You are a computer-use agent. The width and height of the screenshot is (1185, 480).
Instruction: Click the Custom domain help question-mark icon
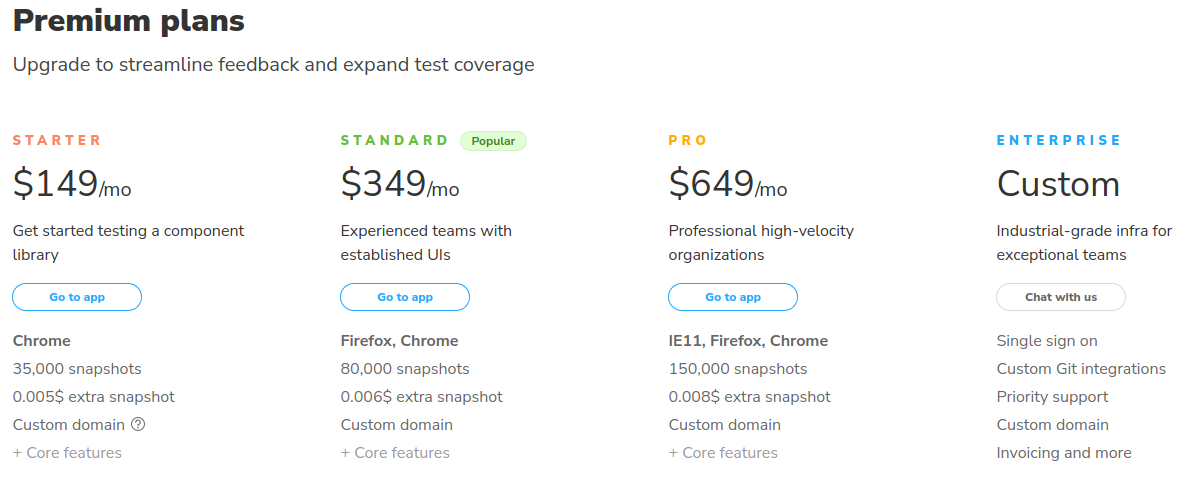138,424
